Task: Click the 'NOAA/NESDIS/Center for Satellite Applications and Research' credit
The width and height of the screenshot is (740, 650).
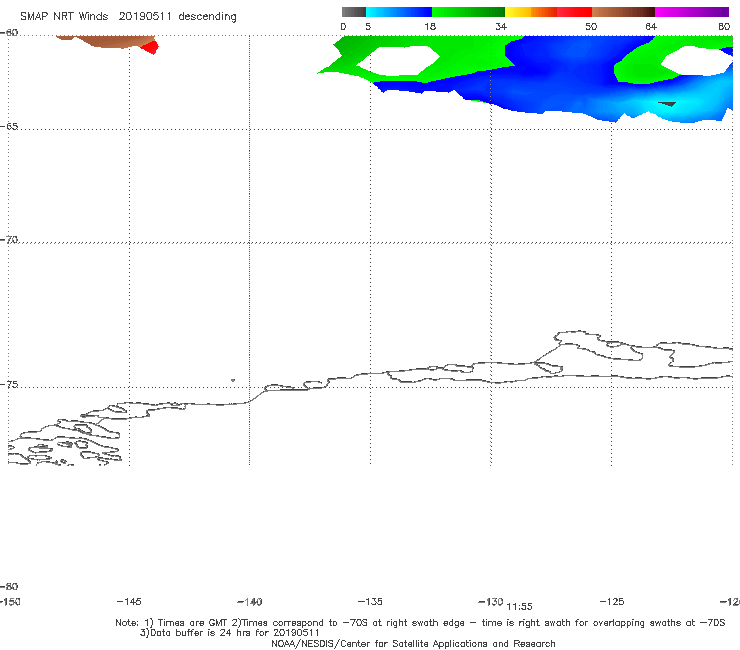Action: pos(413,643)
